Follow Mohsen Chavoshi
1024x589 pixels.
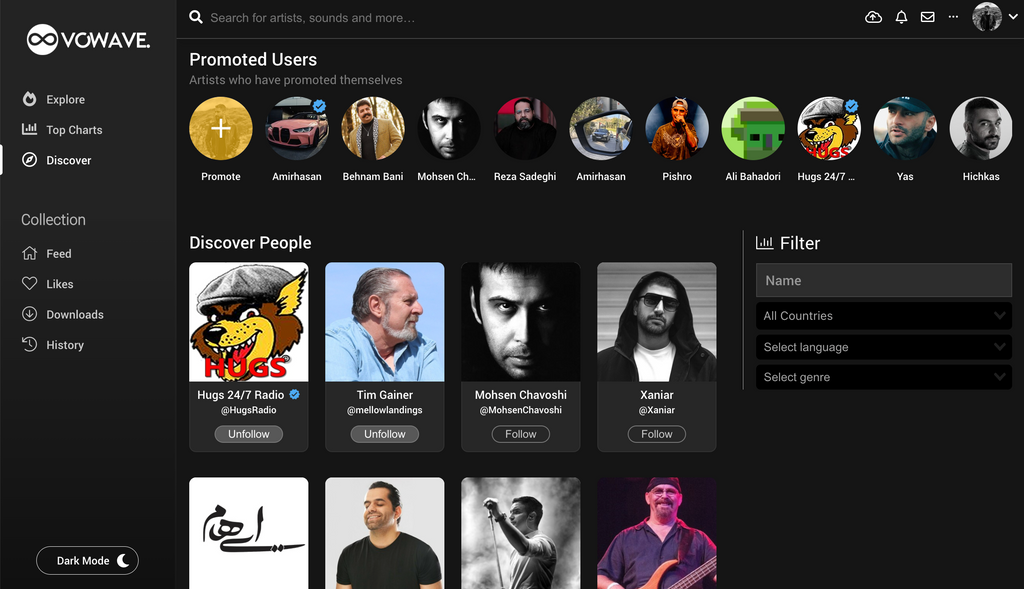click(520, 433)
